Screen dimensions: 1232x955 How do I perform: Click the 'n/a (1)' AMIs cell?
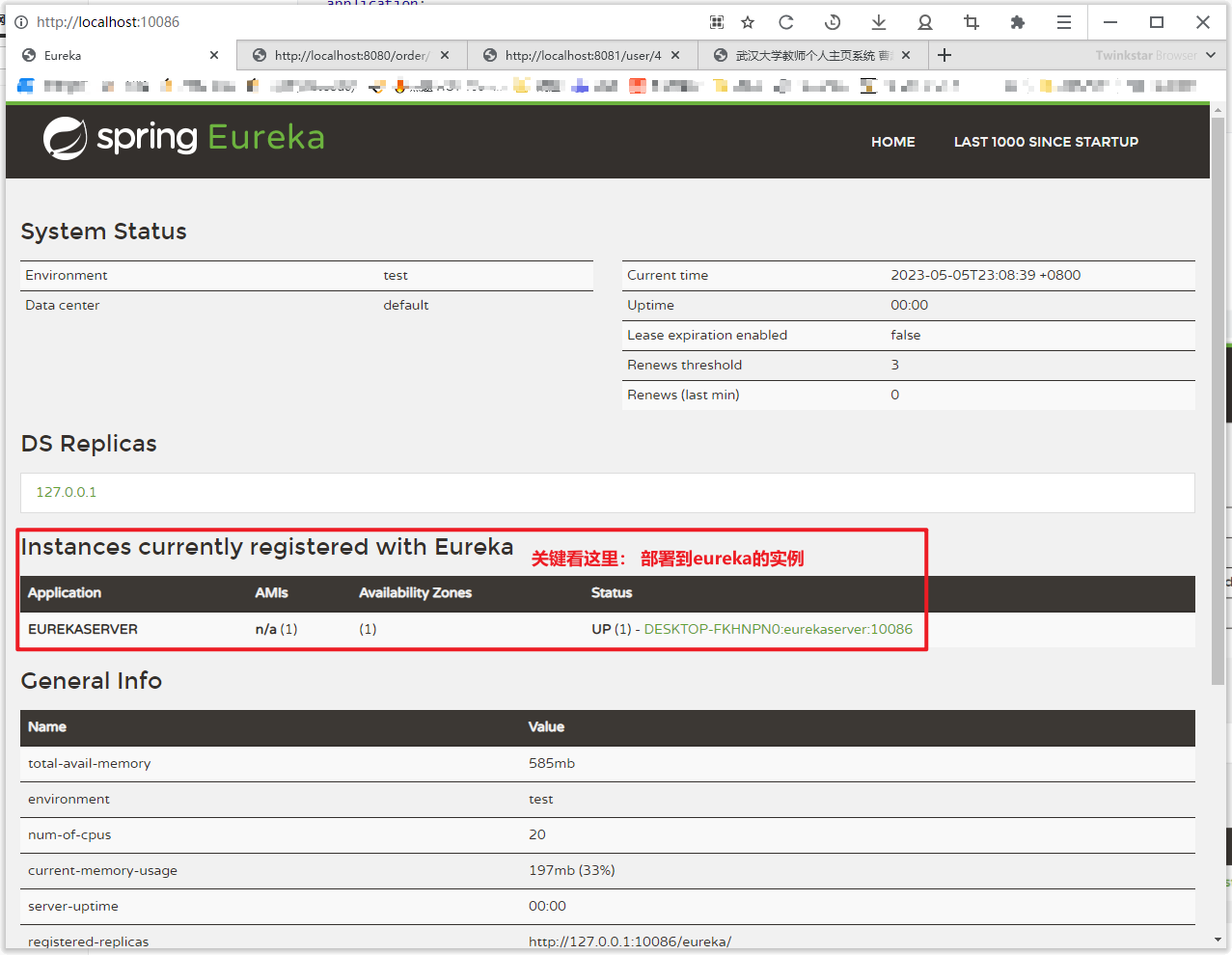coord(276,629)
